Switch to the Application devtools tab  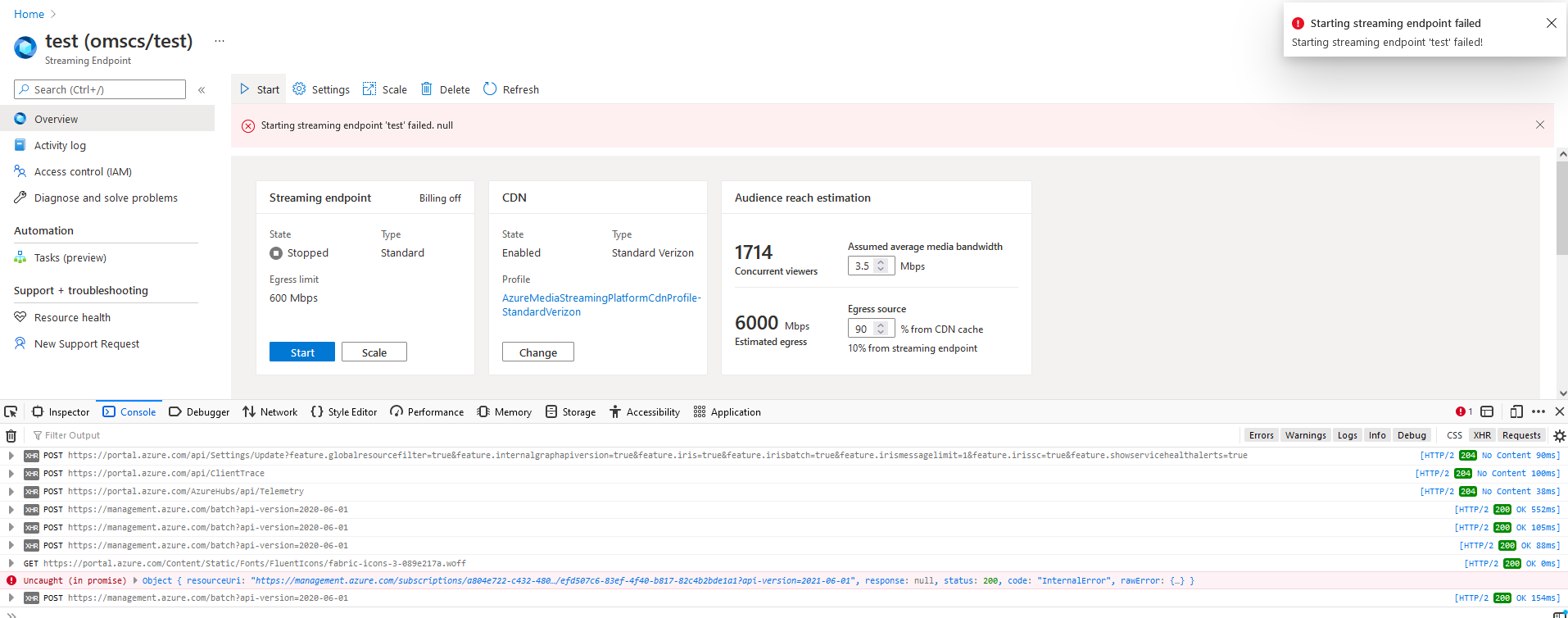[x=727, y=411]
